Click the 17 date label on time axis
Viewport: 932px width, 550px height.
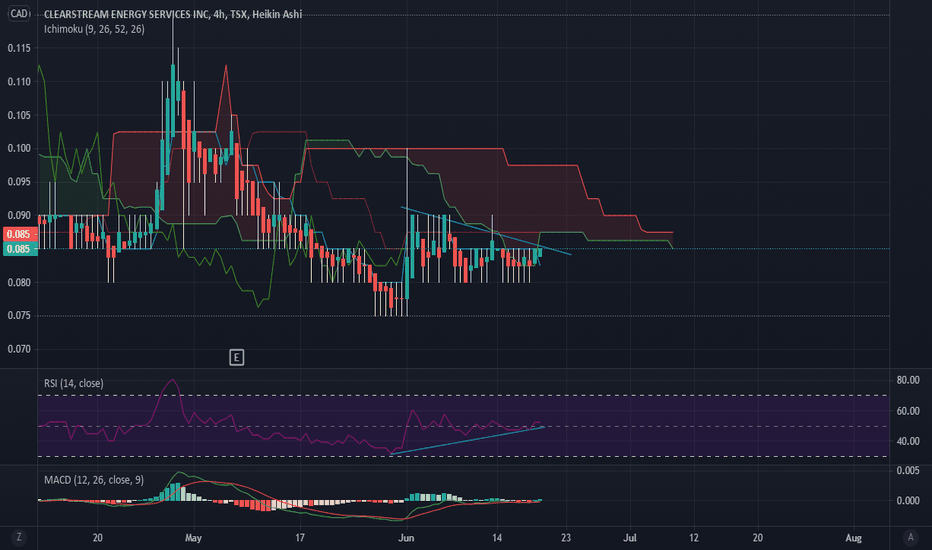point(300,538)
